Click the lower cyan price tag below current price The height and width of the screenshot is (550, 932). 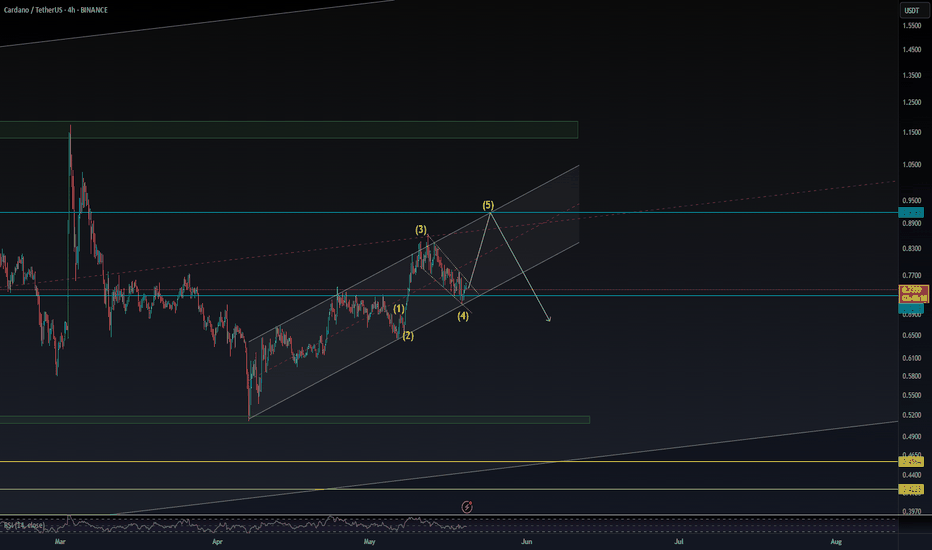(x=911, y=309)
